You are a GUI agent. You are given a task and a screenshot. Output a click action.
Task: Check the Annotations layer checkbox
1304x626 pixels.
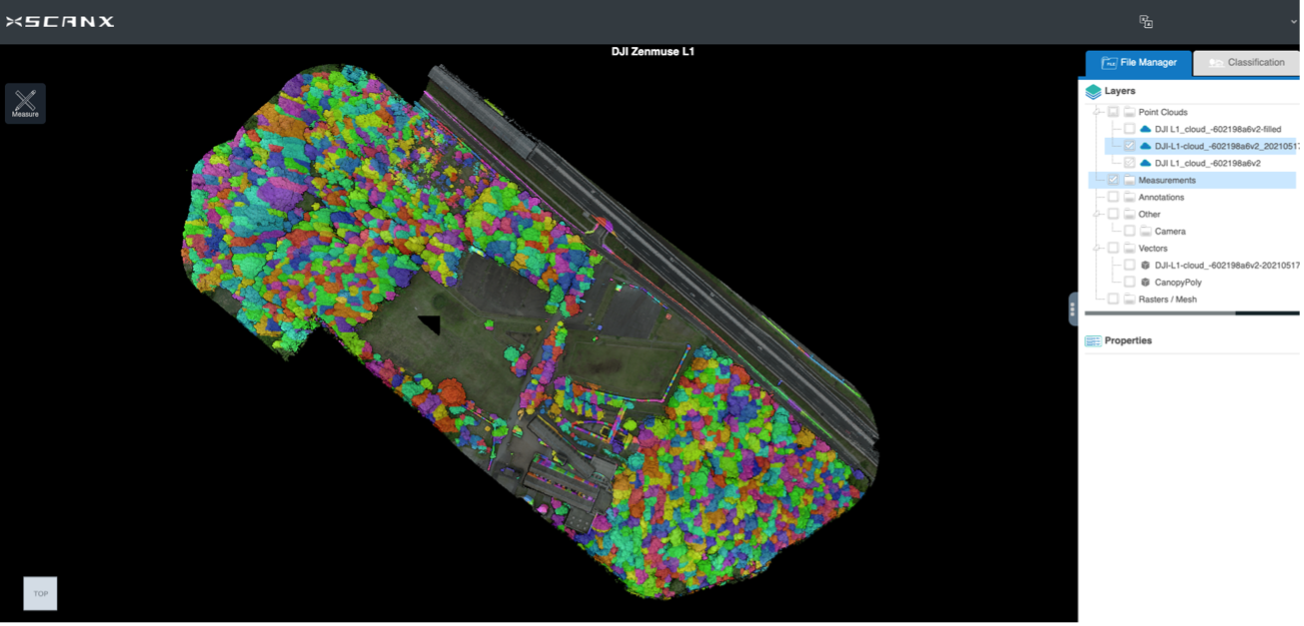tap(1113, 197)
